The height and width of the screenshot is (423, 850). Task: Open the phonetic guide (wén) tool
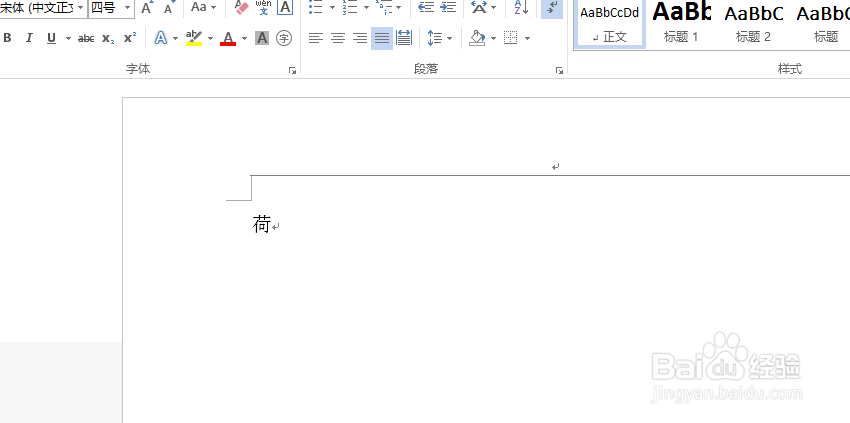(263, 8)
